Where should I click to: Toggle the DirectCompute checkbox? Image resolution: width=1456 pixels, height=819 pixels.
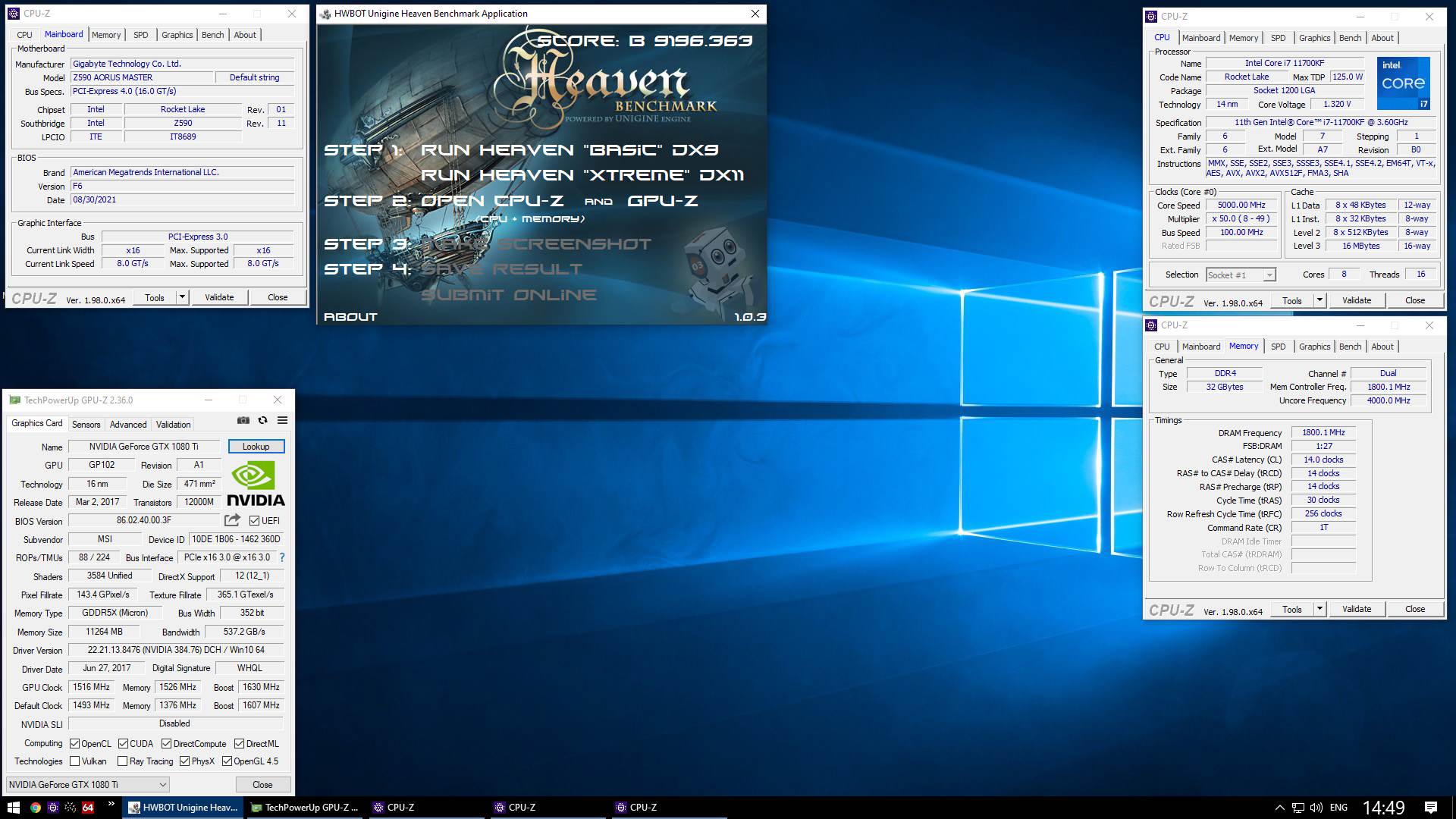pyautogui.click(x=167, y=744)
